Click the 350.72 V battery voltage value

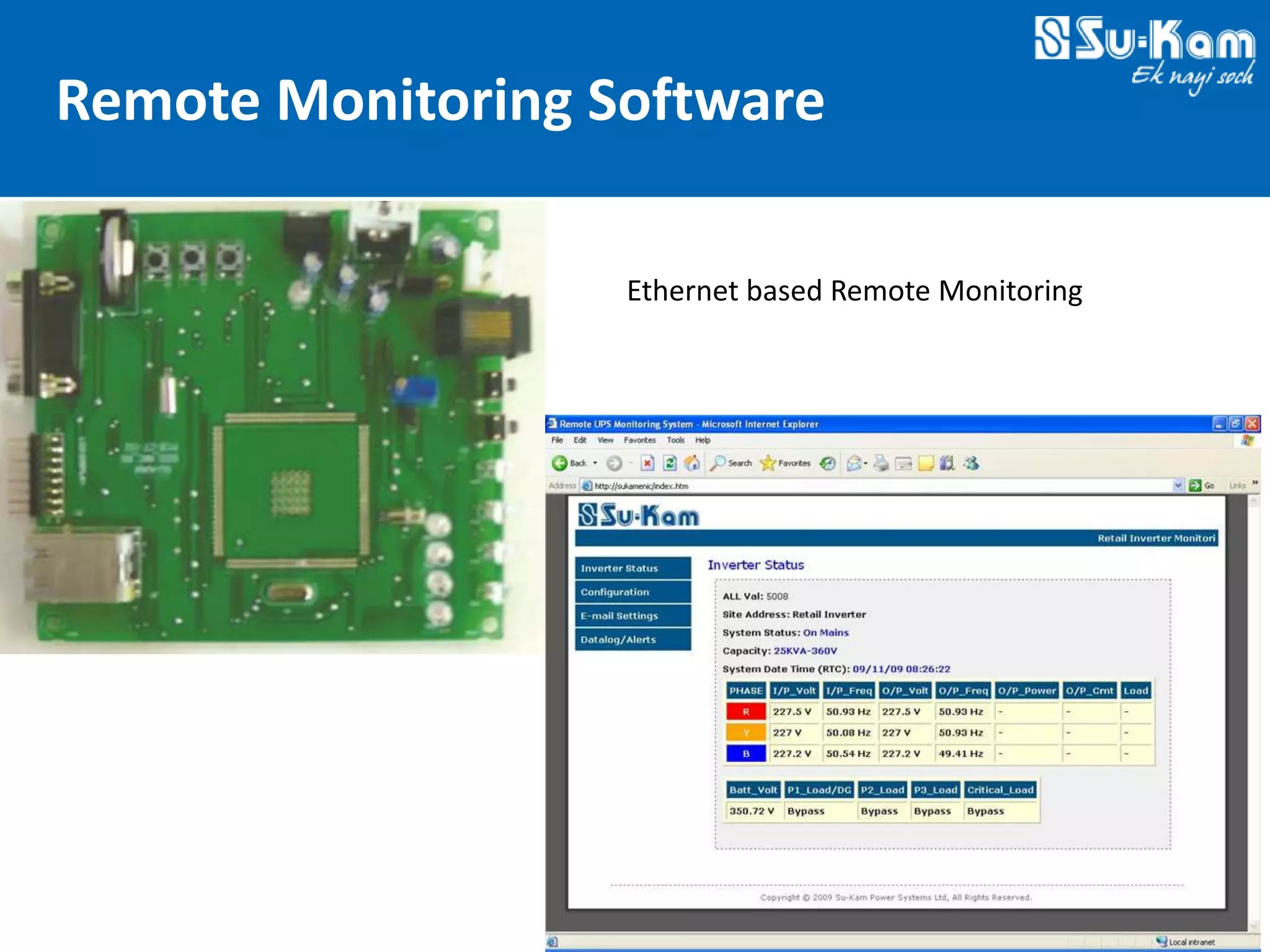[x=752, y=811]
